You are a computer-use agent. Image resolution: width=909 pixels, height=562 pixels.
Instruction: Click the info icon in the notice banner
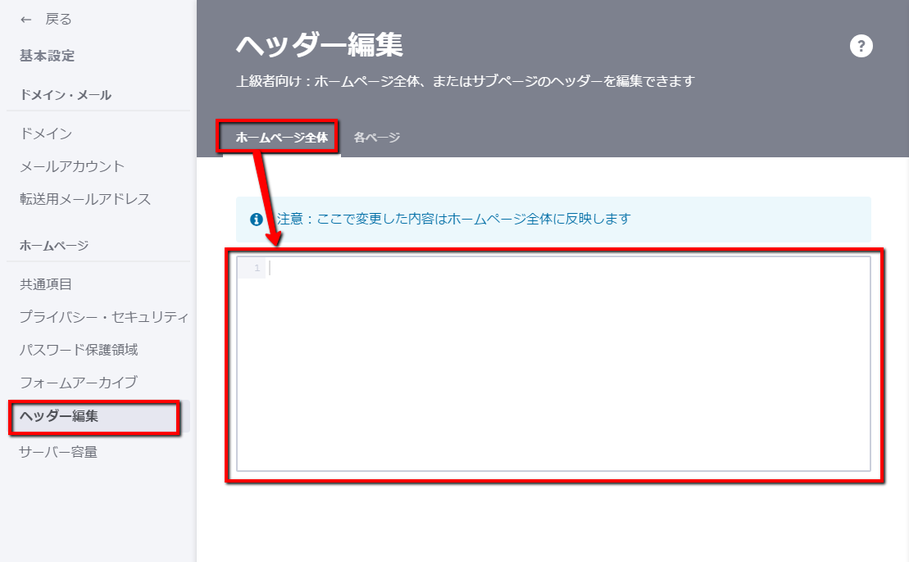[x=256, y=219]
